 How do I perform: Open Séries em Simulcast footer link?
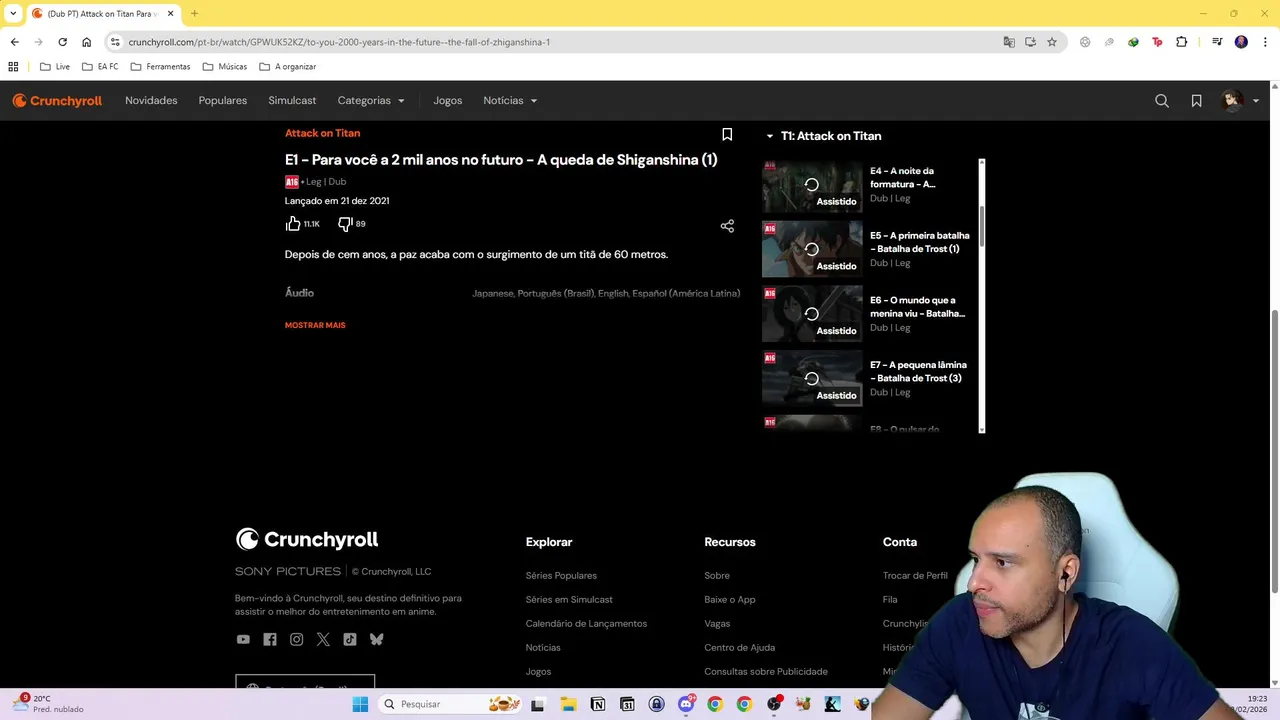[x=569, y=600]
